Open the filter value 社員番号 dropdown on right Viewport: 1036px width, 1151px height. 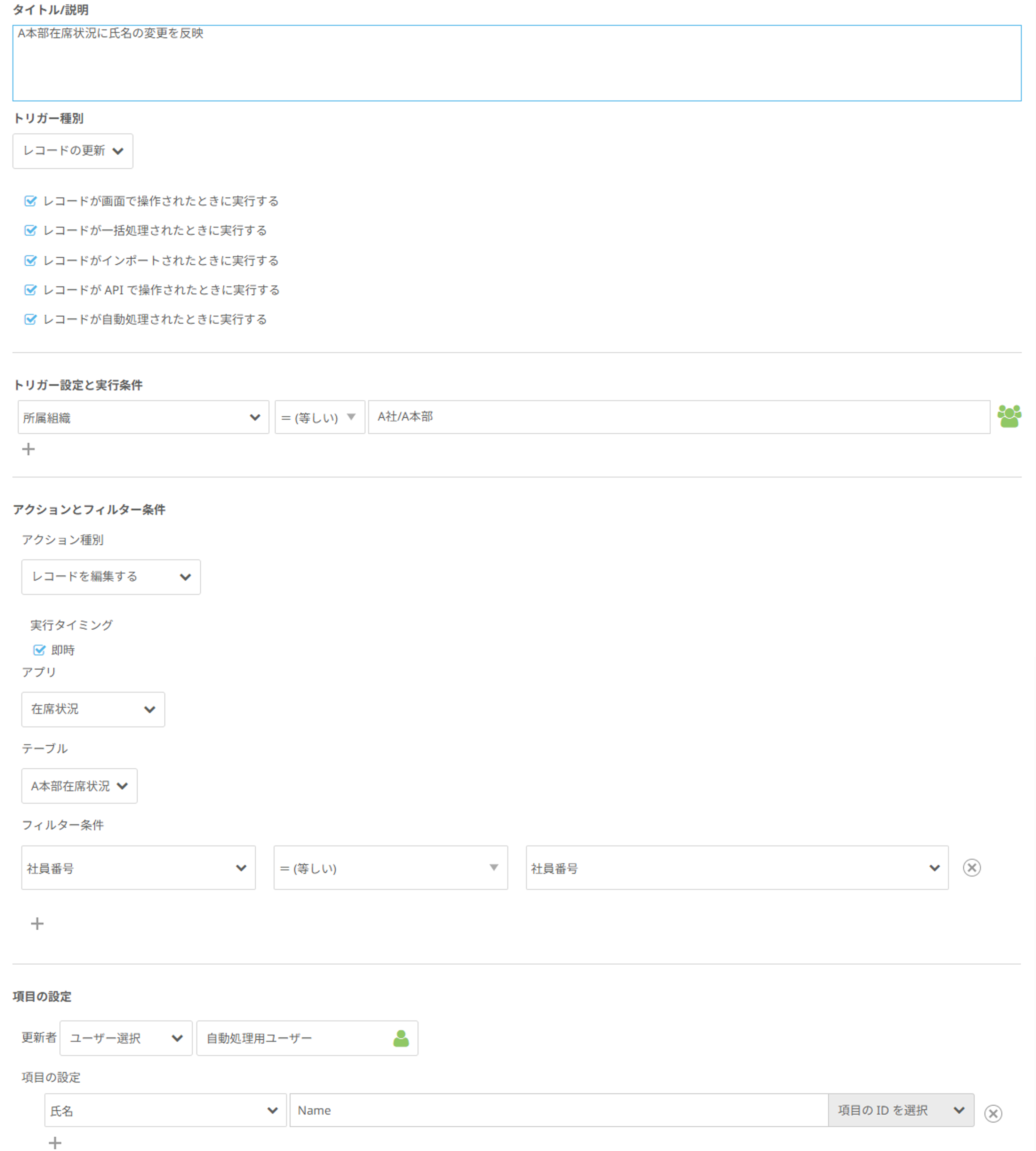pos(737,867)
